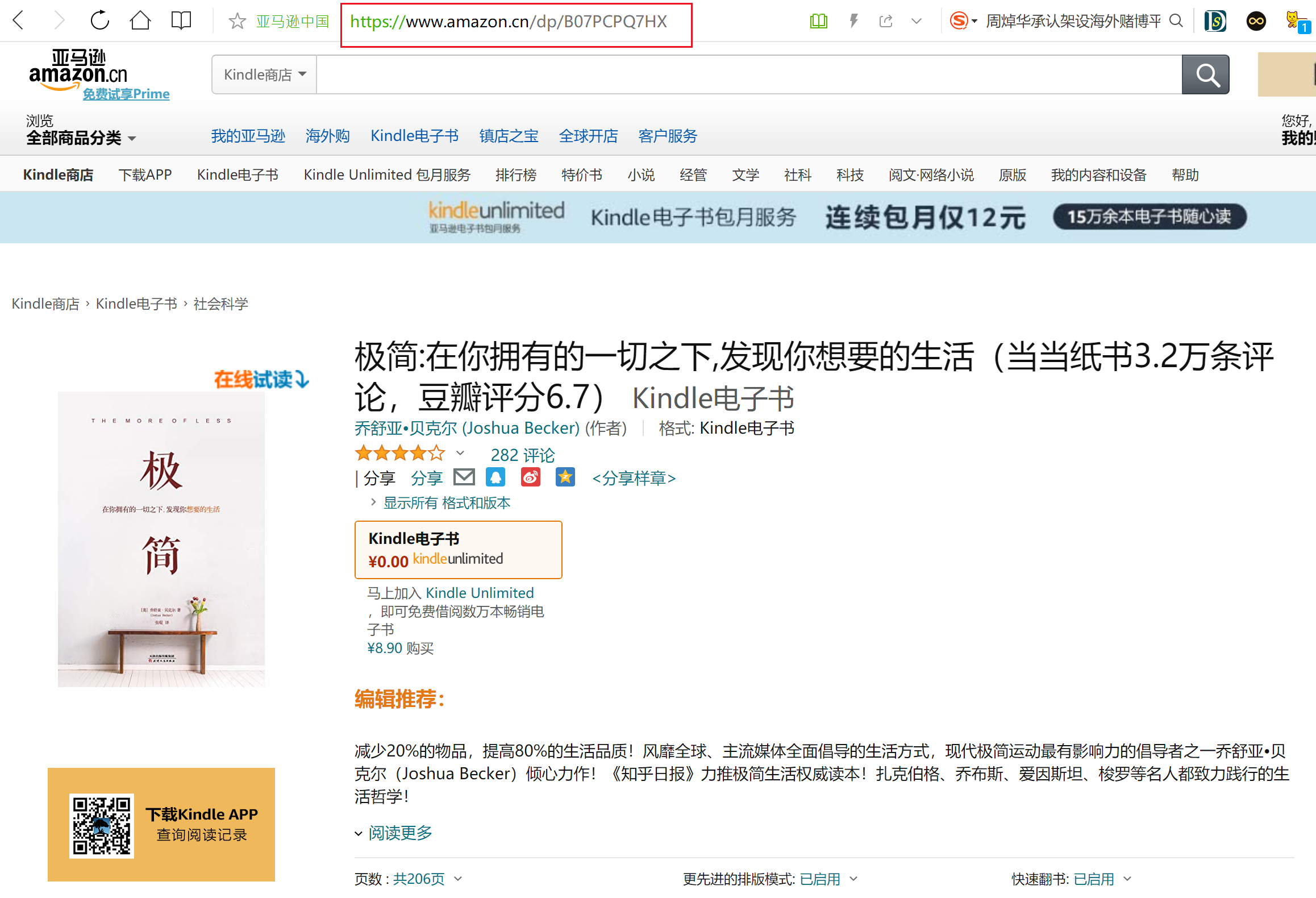
Task: Click the cat icon with notification badge
Action: pyautogui.click(x=1294, y=22)
